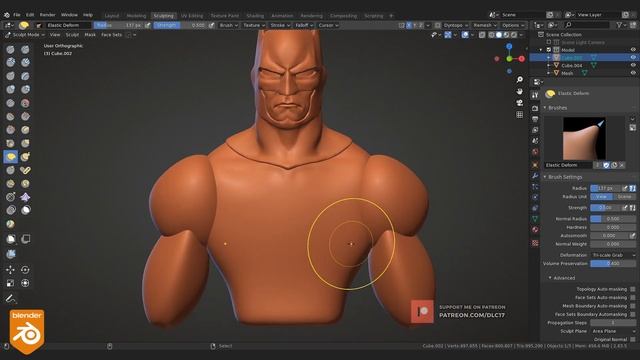Switch to the Shading workspace tab
Screen dimensions: 640x360
[255, 16]
